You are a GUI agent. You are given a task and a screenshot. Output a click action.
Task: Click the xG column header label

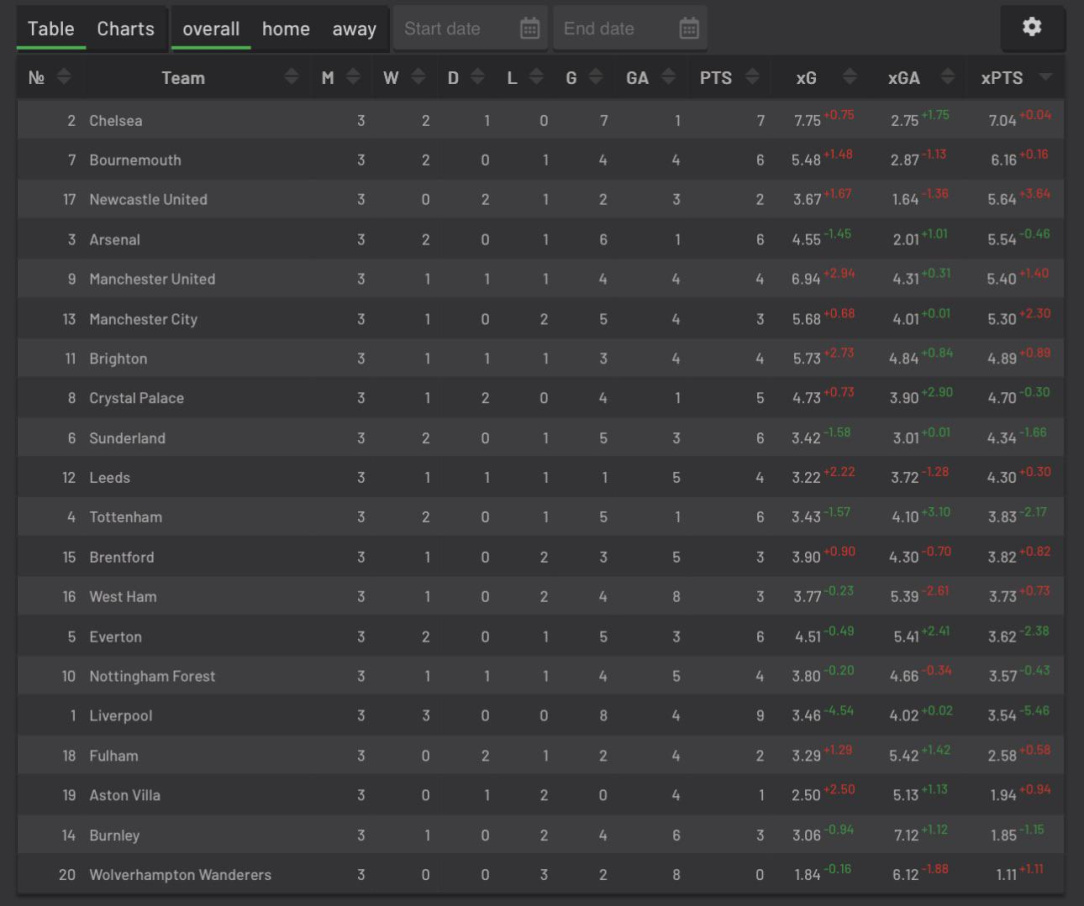coord(806,78)
